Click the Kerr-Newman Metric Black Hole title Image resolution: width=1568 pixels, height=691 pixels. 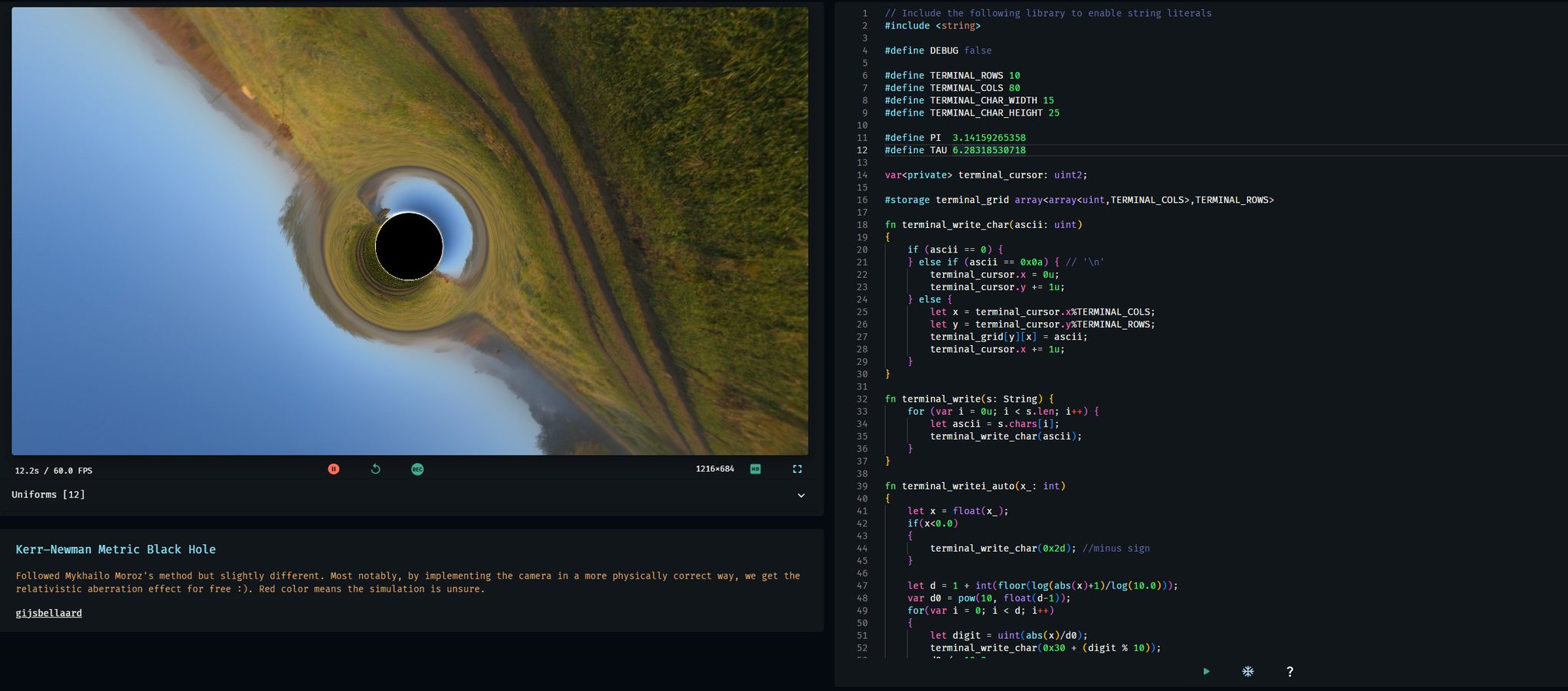coord(116,549)
